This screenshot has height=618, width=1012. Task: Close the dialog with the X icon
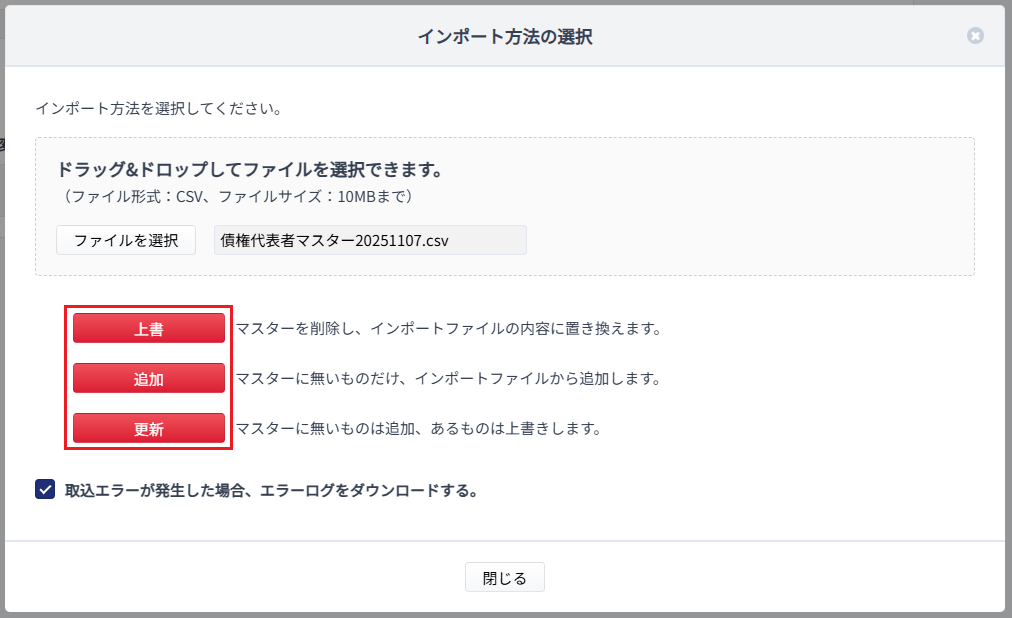975,36
